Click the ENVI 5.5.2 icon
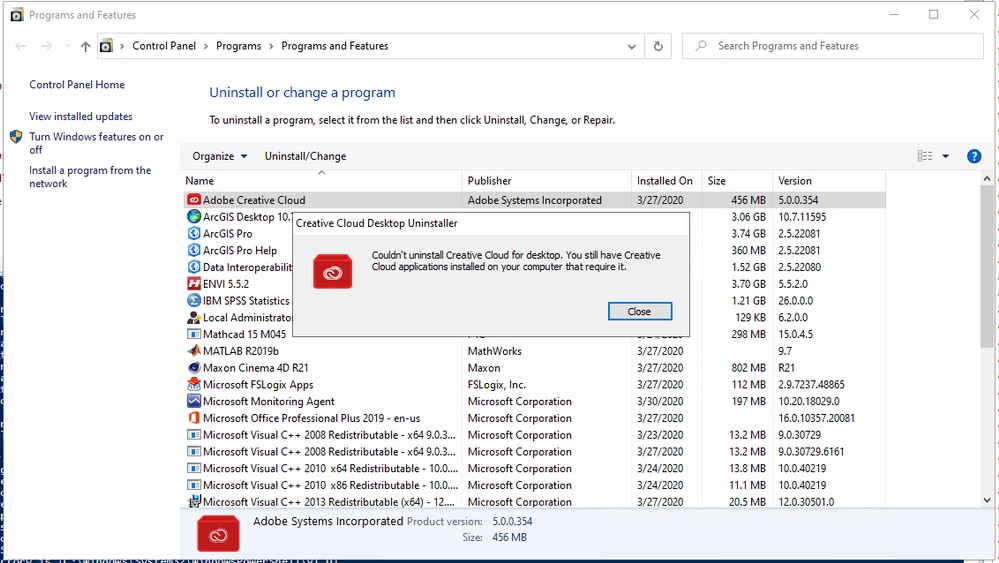 194,283
